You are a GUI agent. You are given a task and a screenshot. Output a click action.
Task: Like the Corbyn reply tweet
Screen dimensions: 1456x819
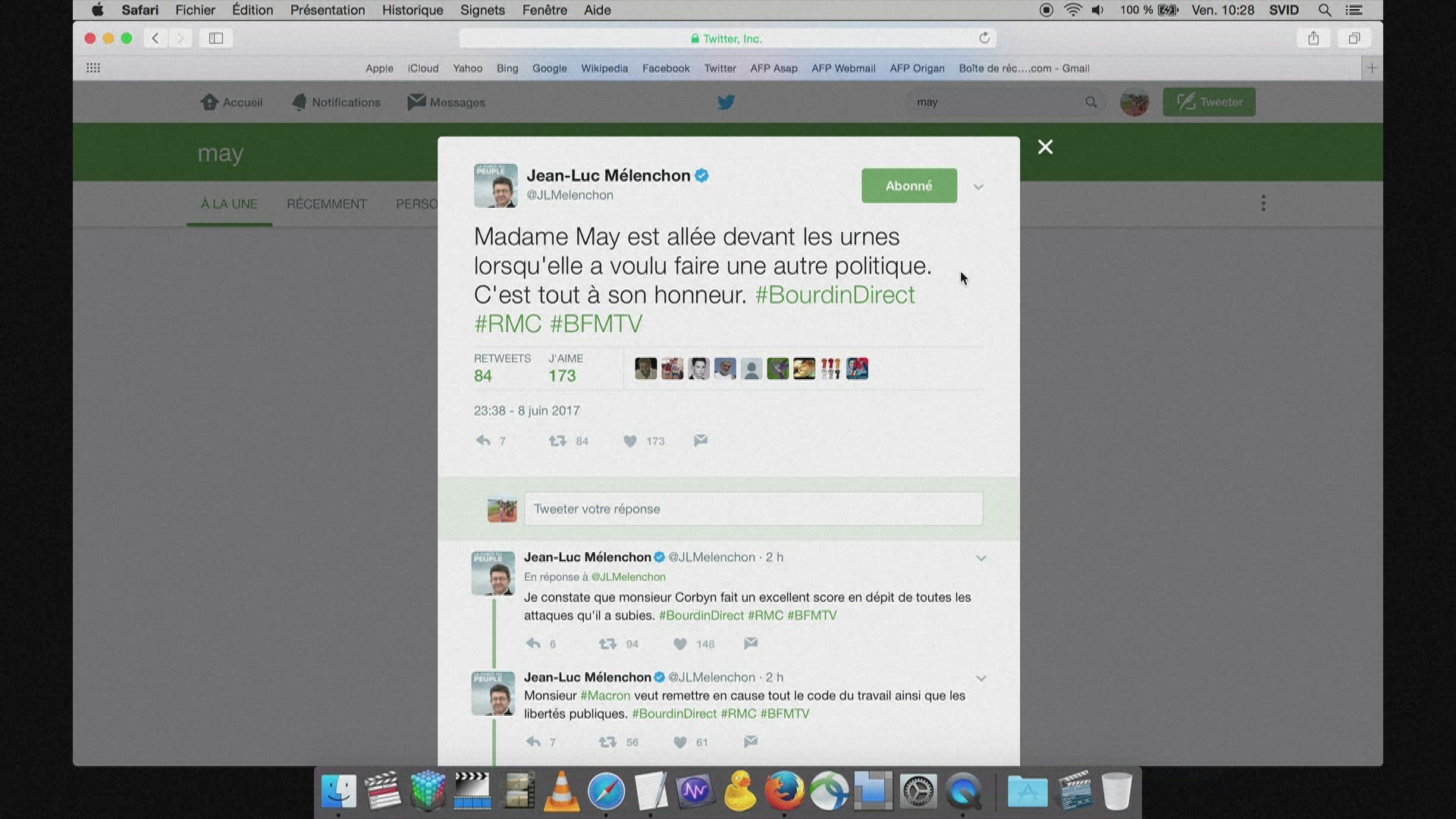tap(680, 644)
